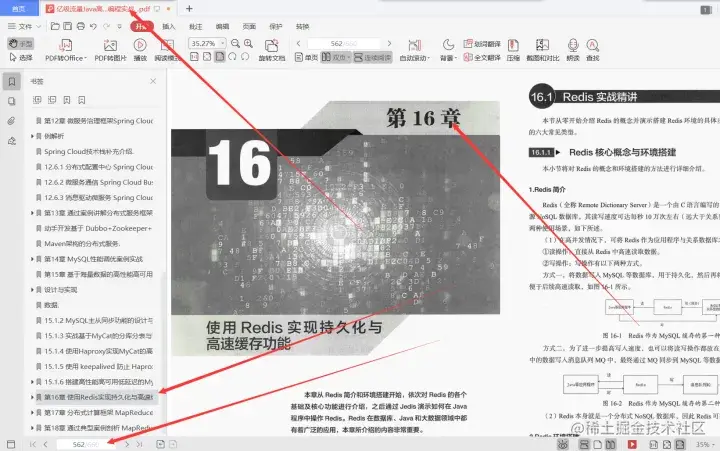Open the 旋转文档 rotate document tool
The width and height of the screenshot is (720, 451).
(x=272, y=50)
